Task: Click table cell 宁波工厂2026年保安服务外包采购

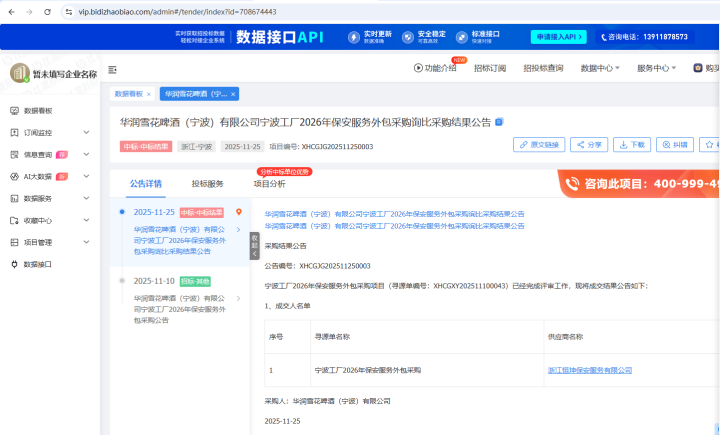Action: [368, 370]
